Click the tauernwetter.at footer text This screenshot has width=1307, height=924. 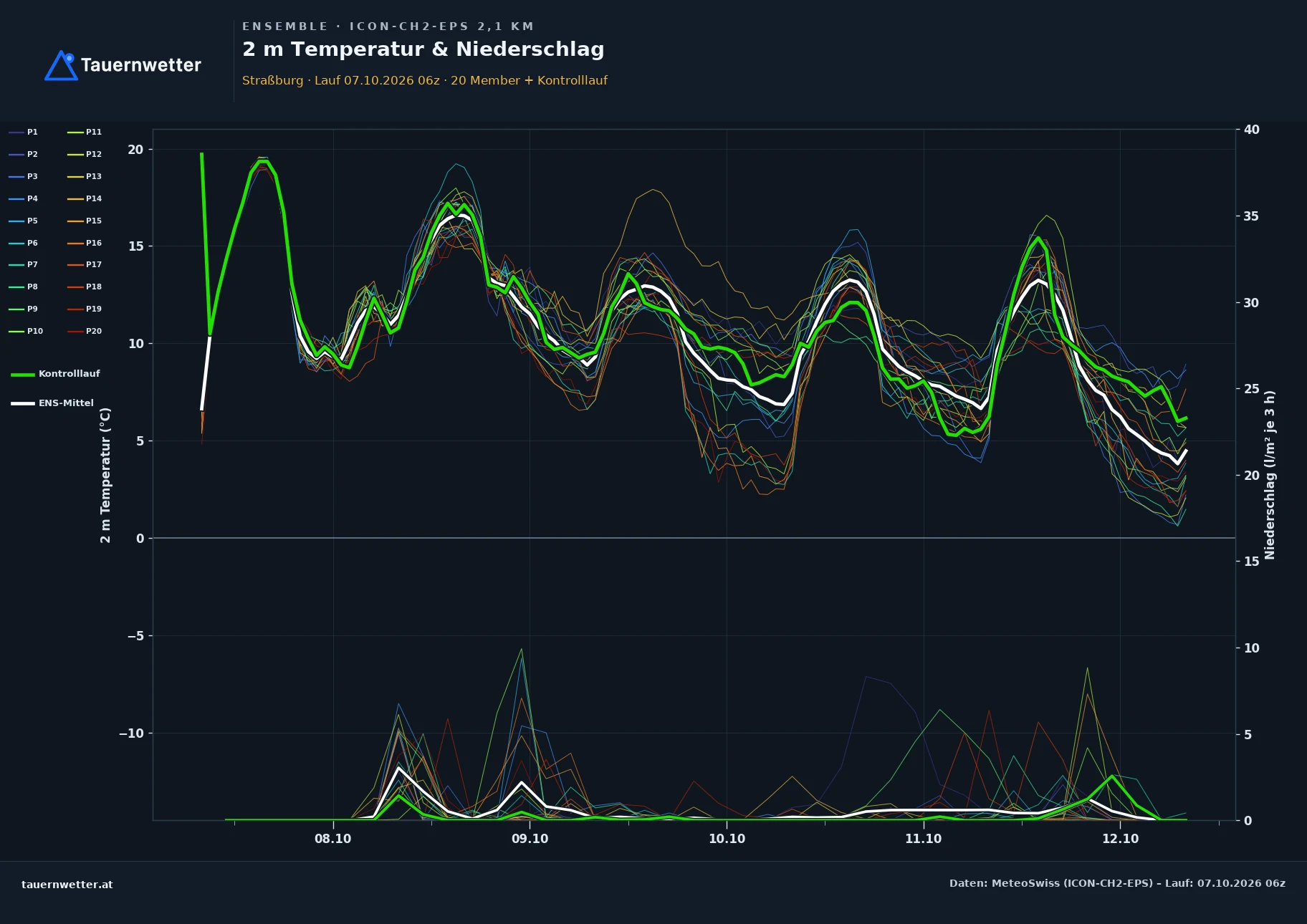click(x=67, y=885)
